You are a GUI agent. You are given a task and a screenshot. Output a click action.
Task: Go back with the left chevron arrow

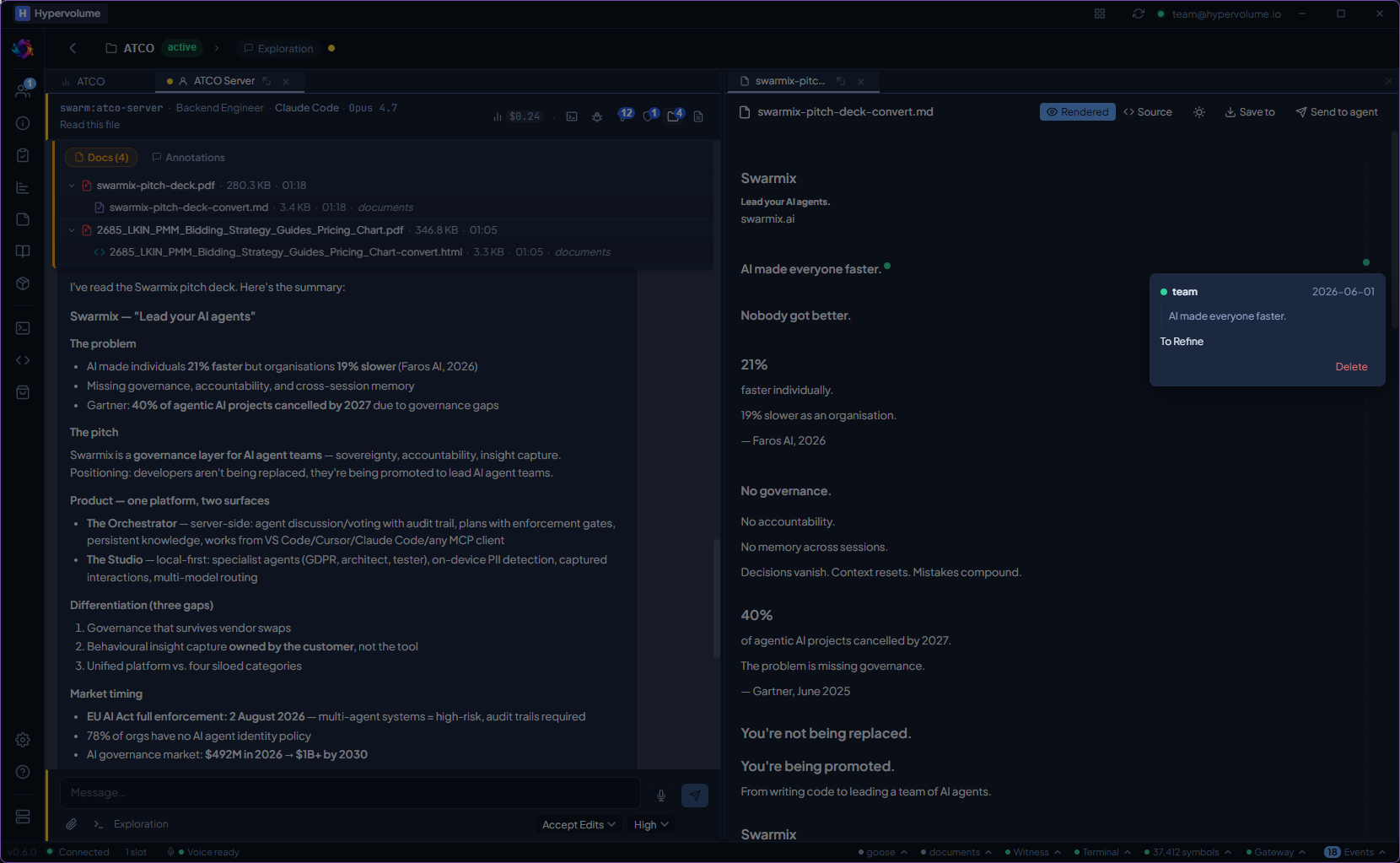tap(73, 48)
